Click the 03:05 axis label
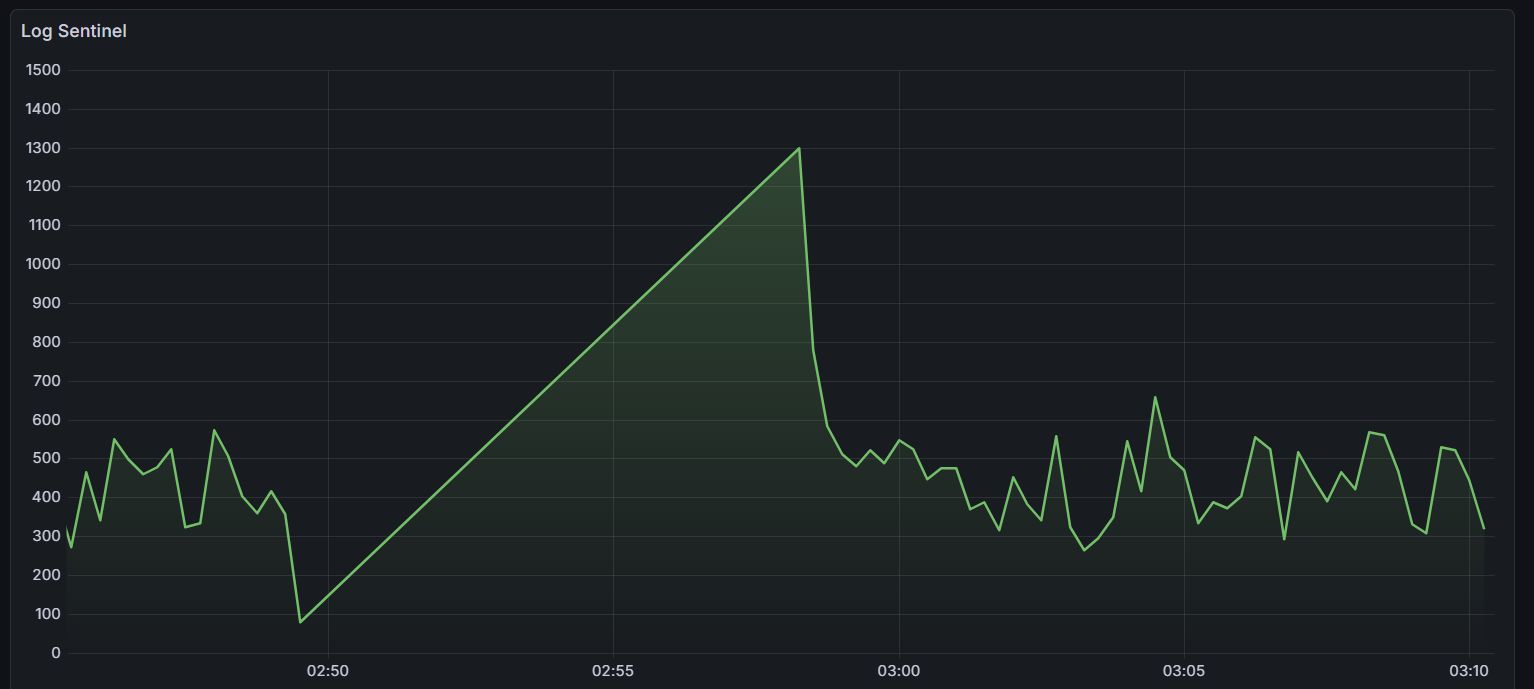 tap(1185, 671)
